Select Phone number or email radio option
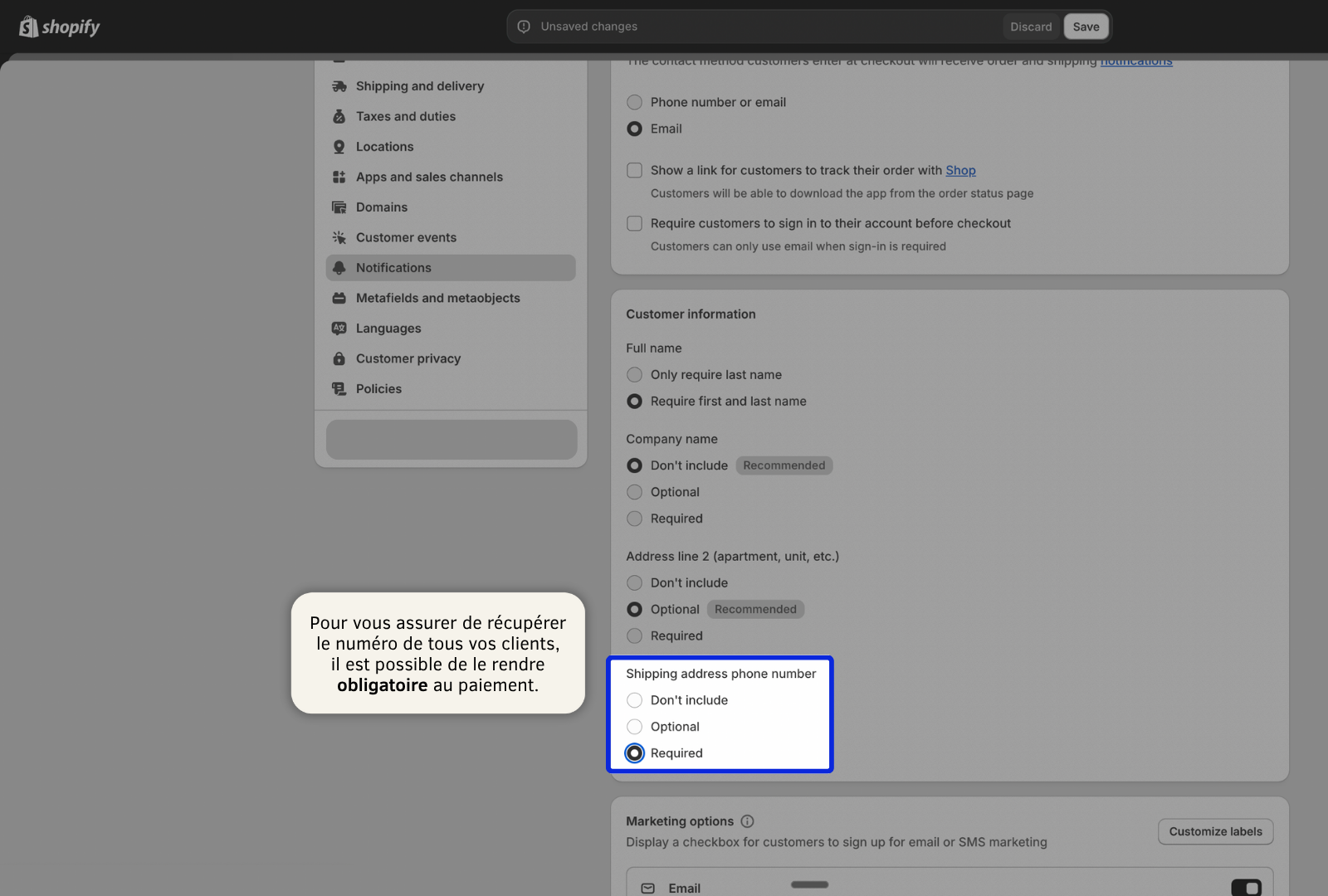Image resolution: width=1328 pixels, height=896 pixels. tap(635, 103)
